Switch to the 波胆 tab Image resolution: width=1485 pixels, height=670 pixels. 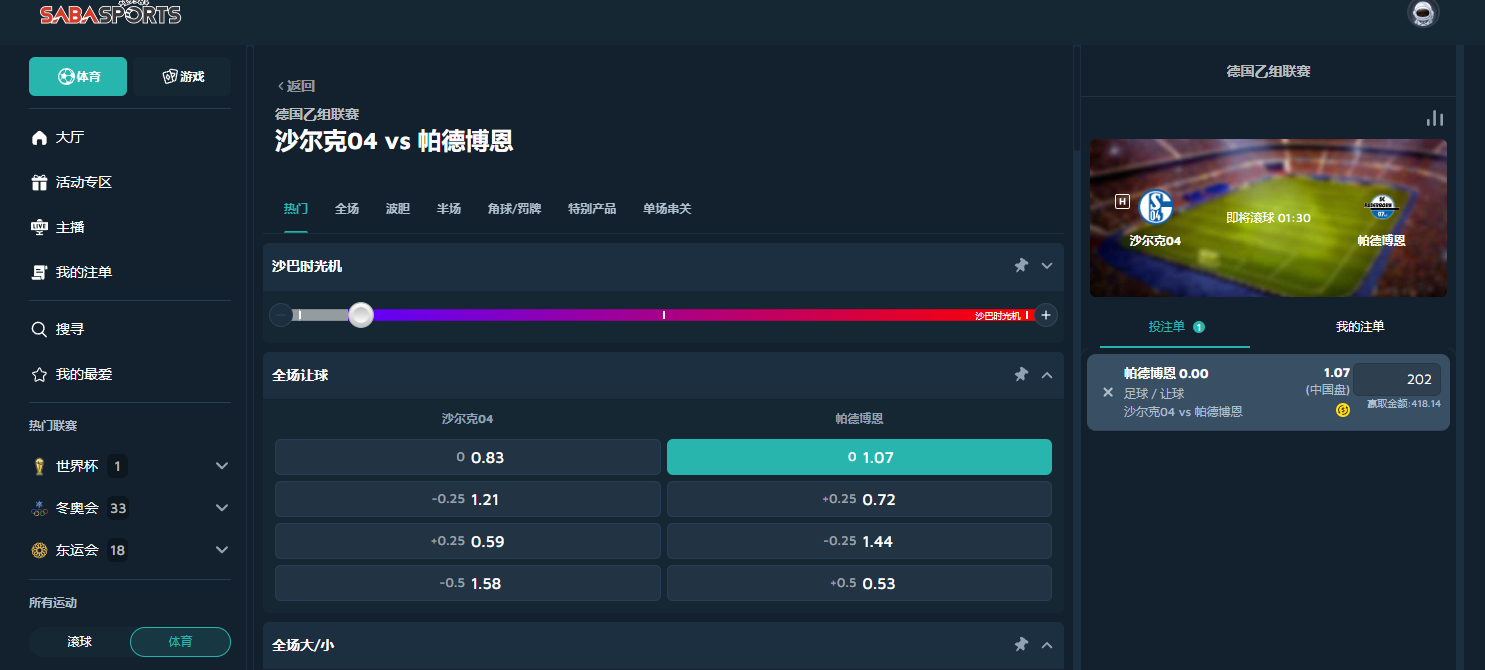[x=397, y=209]
